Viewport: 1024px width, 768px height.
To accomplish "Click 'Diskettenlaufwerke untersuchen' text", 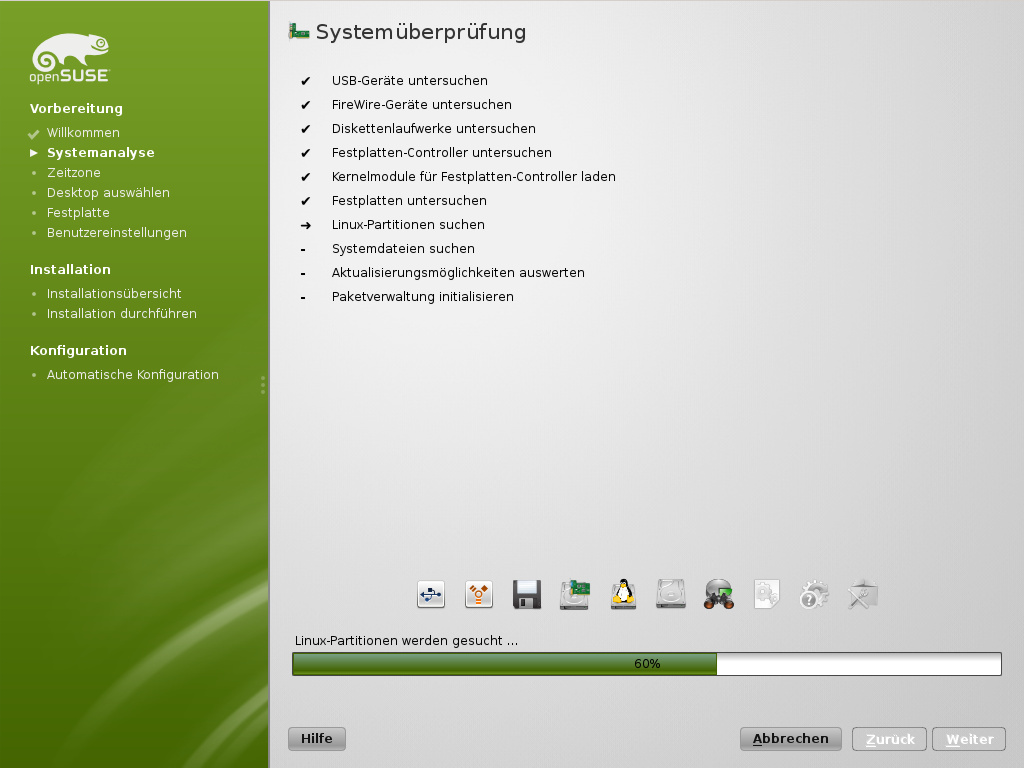I will (434, 129).
